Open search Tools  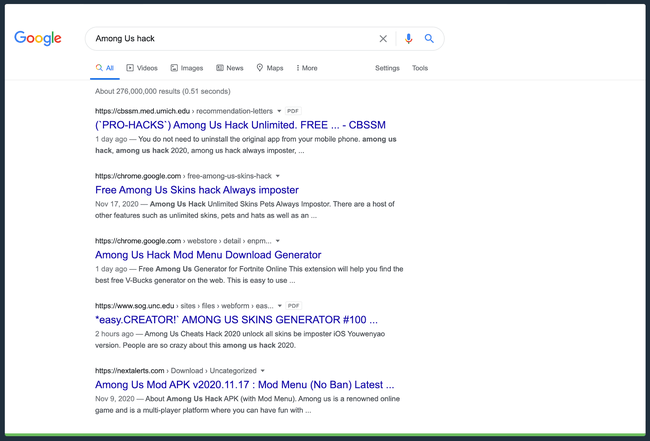(x=420, y=68)
